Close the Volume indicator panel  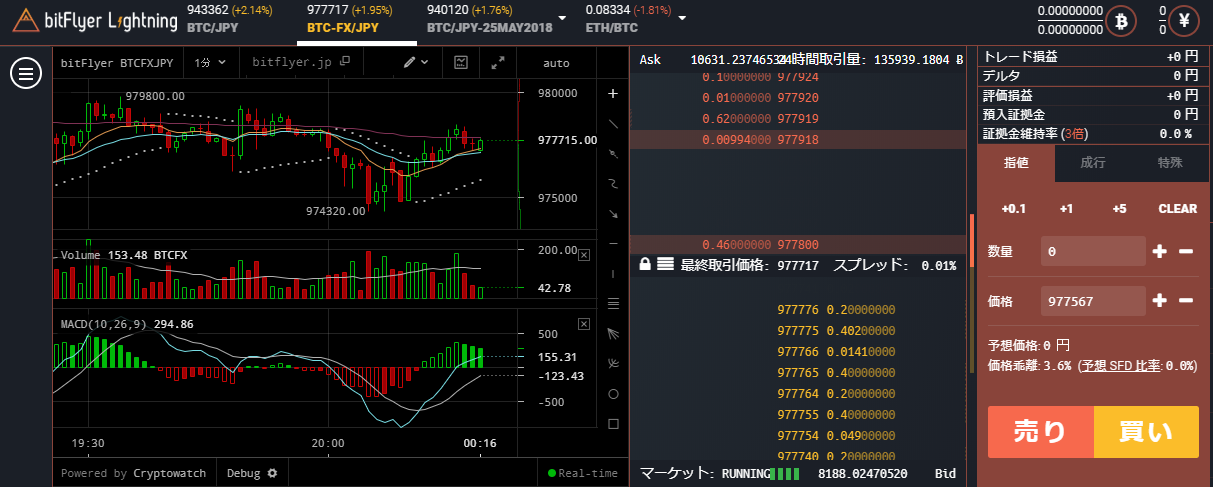pyautogui.click(x=584, y=256)
